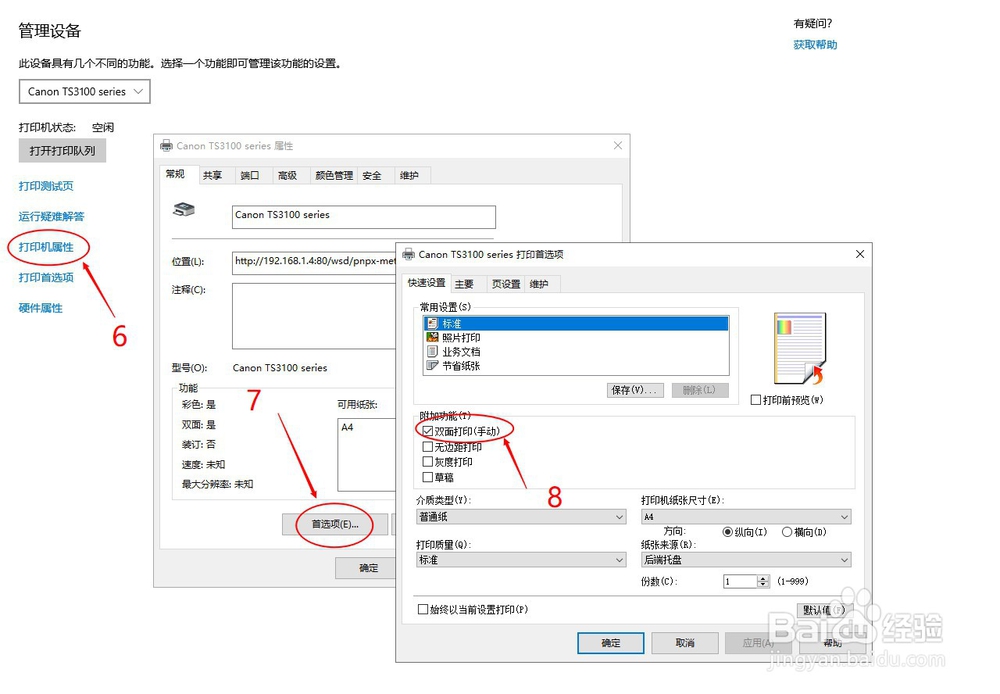Switch to the 页设置 tab

506,284
